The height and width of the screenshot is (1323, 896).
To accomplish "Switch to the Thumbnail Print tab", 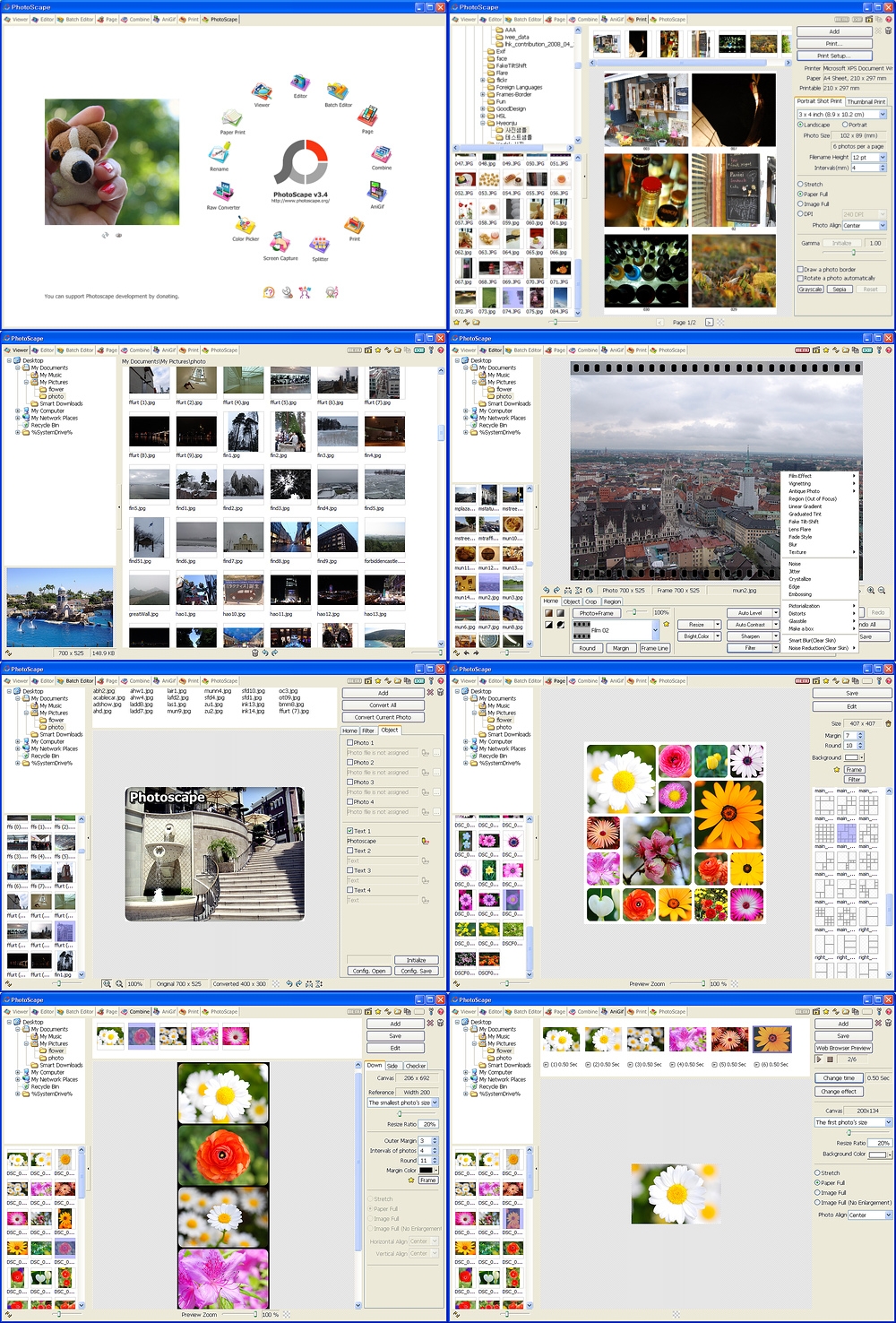I will 866,101.
